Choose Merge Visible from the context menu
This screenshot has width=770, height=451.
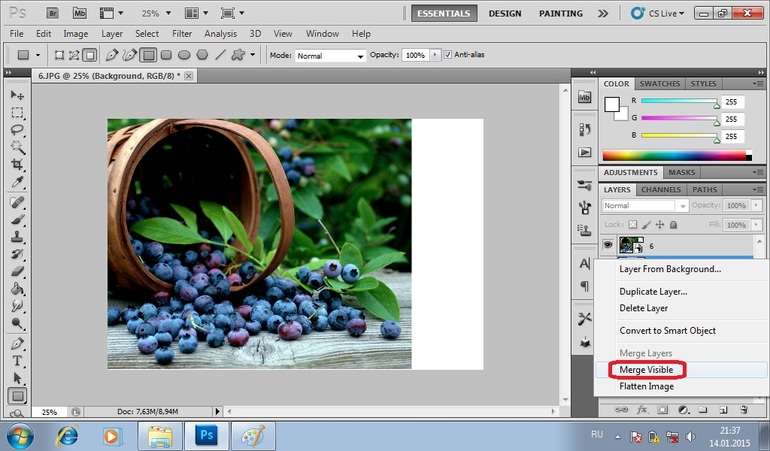(x=646, y=369)
